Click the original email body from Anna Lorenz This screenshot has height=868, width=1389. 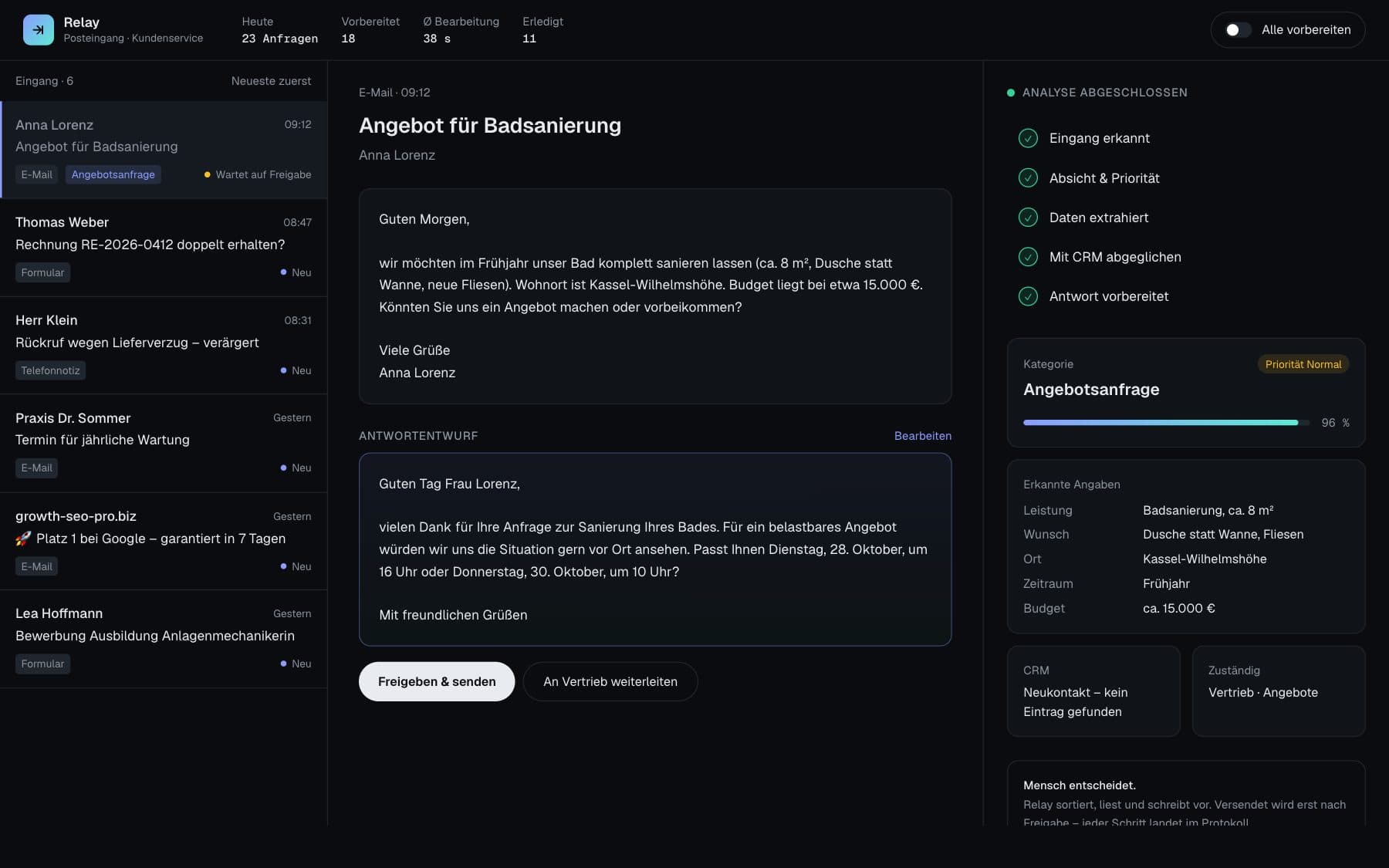tap(655, 296)
